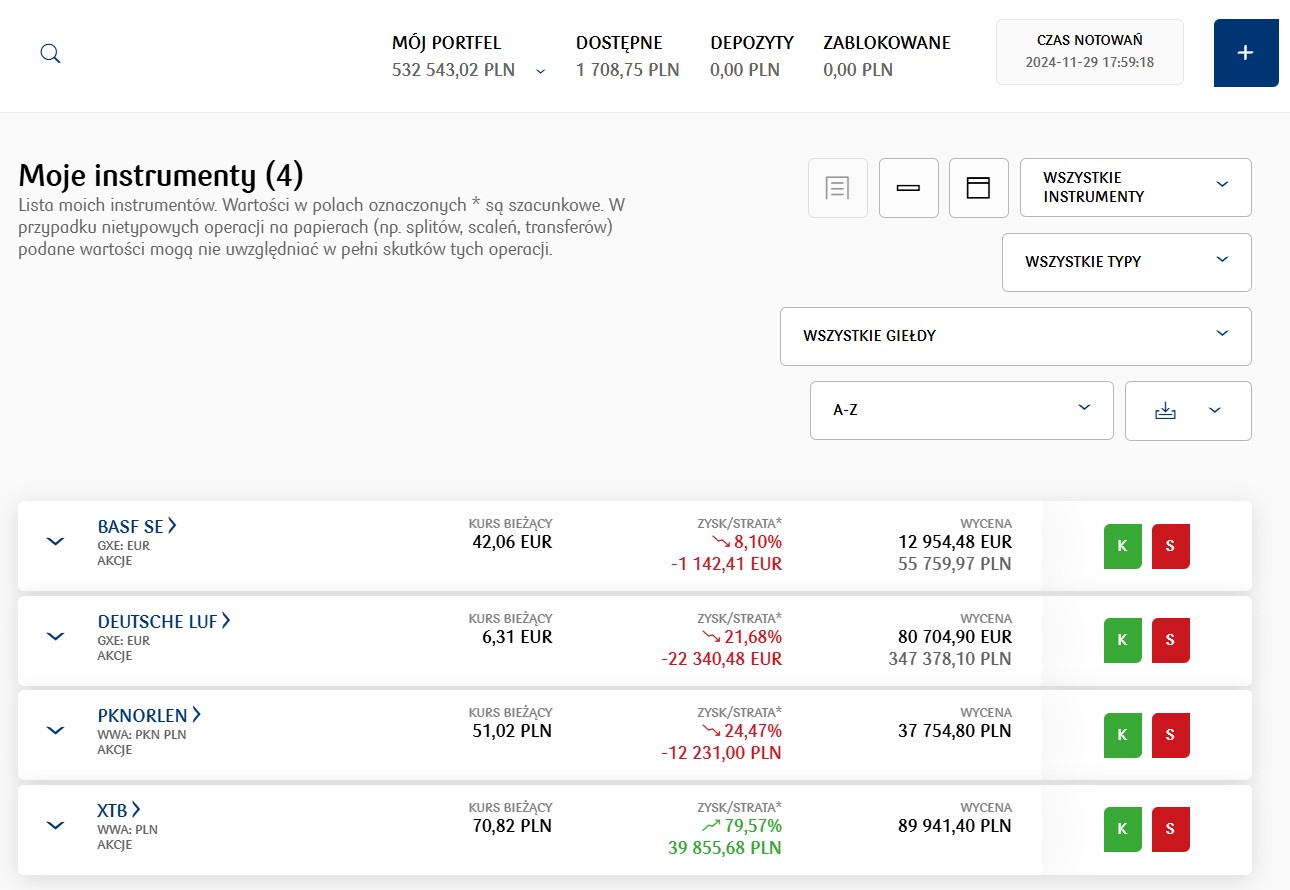Click the loss value -22 340,48 EUR
This screenshot has width=1290, height=890.
[721, 659]
